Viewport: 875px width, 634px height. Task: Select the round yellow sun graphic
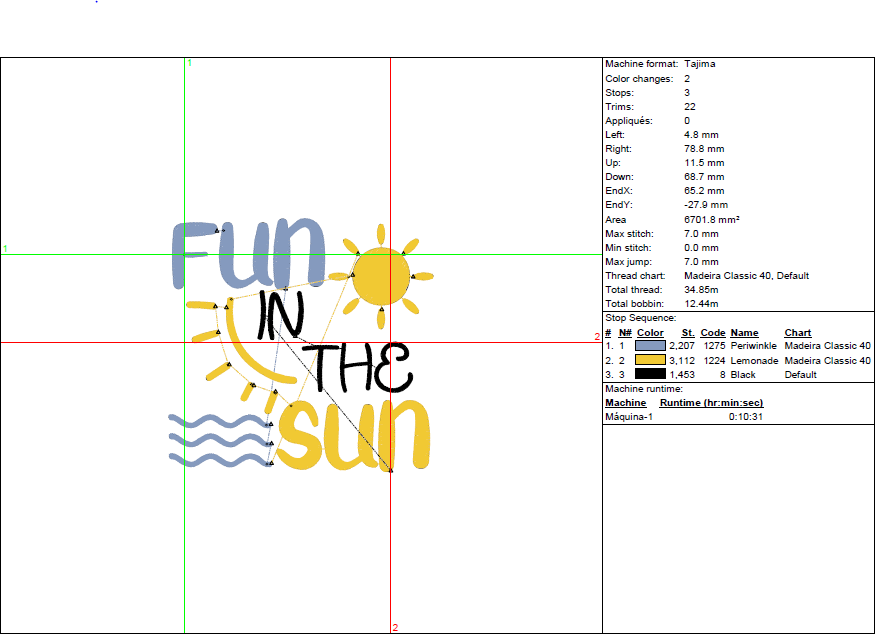(381, 275)
